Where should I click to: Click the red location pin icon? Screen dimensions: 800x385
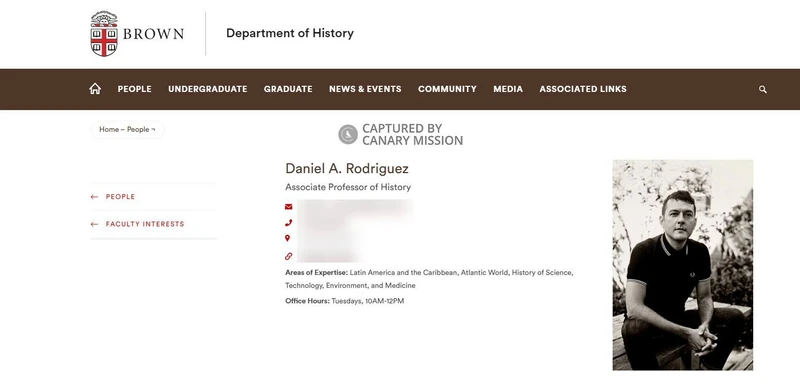point(288,238)
